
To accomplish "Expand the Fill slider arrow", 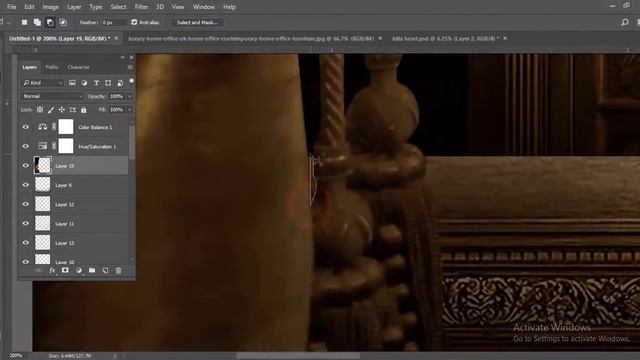I will (129, 110).
